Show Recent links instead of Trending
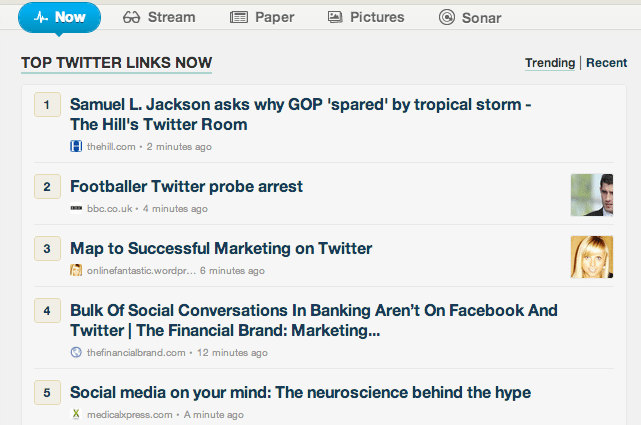The height and width of the screenshot is (425, 641). 606,63
